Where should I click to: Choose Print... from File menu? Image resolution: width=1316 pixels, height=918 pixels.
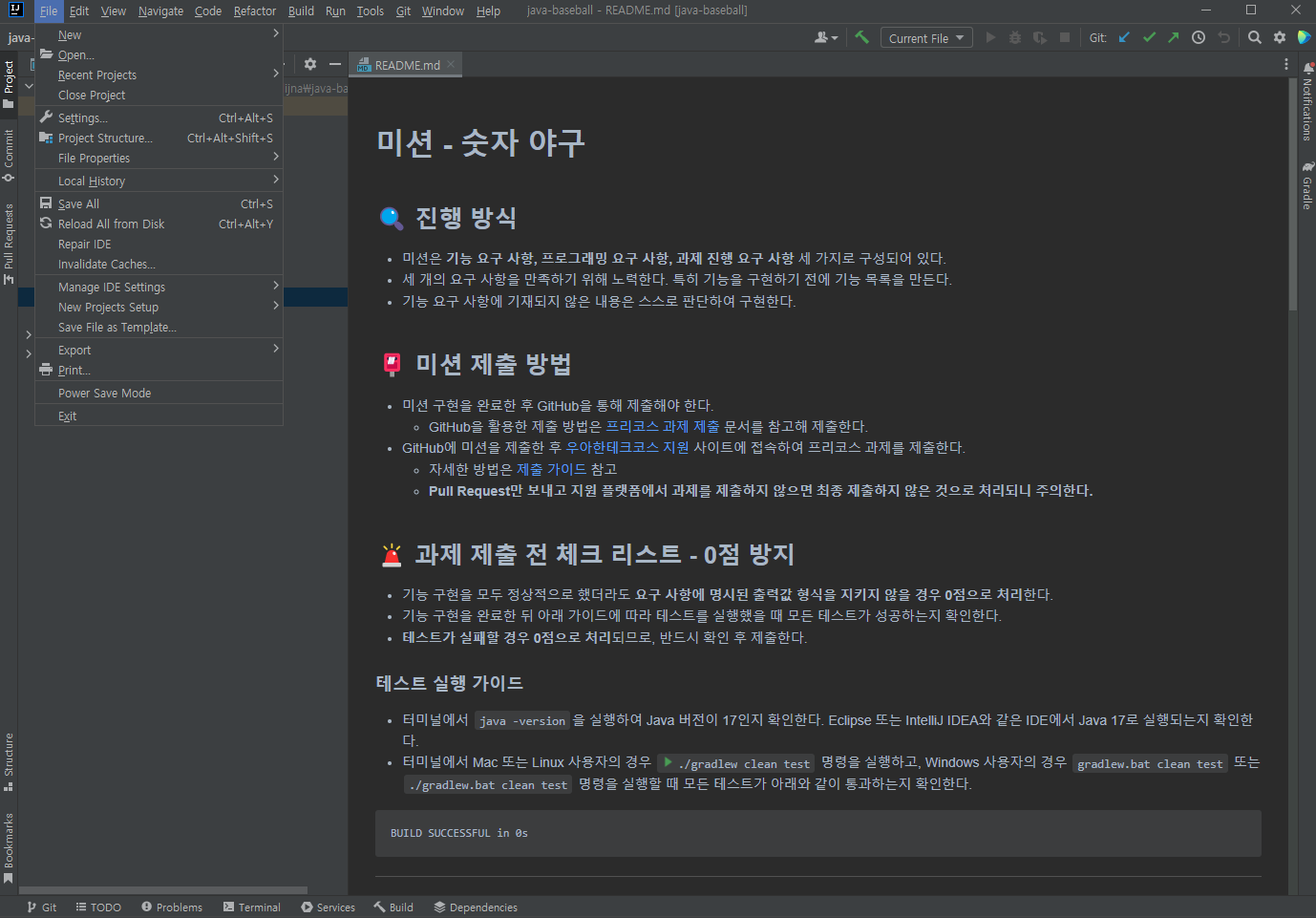click(159, 370)
